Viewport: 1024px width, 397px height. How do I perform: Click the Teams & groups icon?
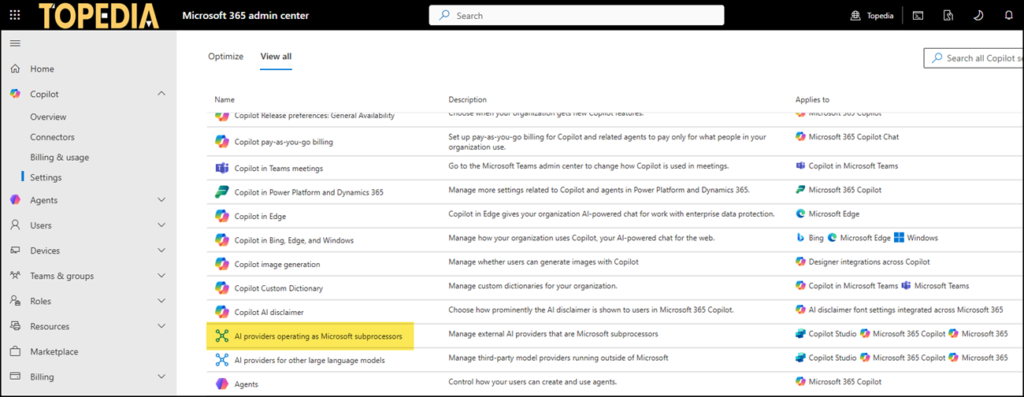pyautogui.click(x=16, y=276)
